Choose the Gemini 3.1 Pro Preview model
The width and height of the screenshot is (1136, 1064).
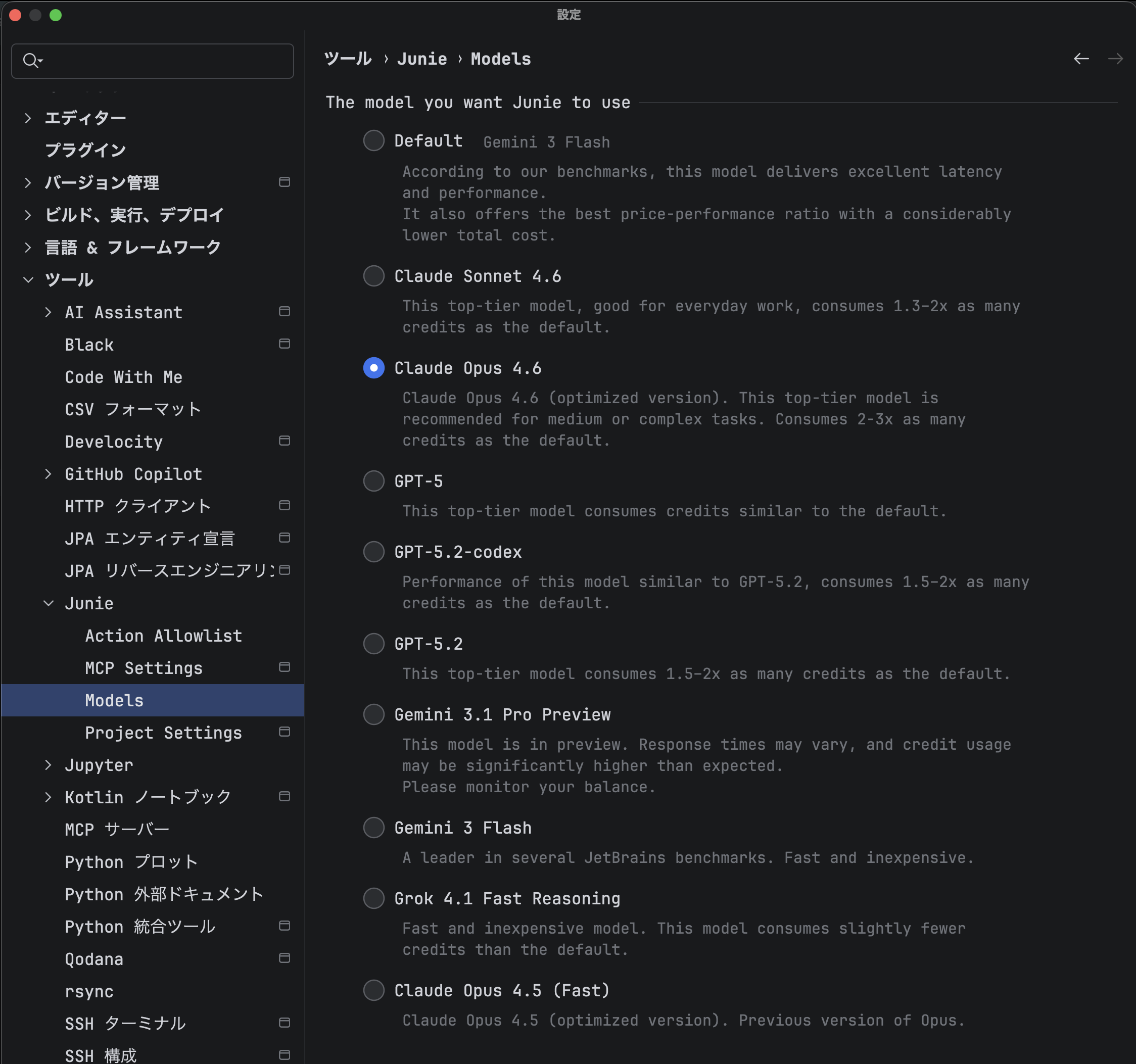coord(374,714)
